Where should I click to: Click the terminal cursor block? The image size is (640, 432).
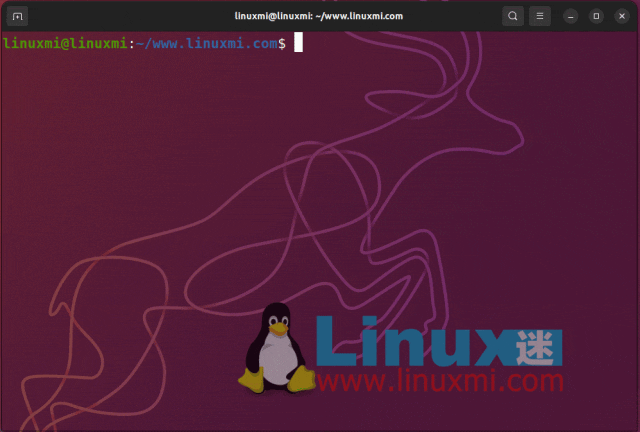click(298, 42)
